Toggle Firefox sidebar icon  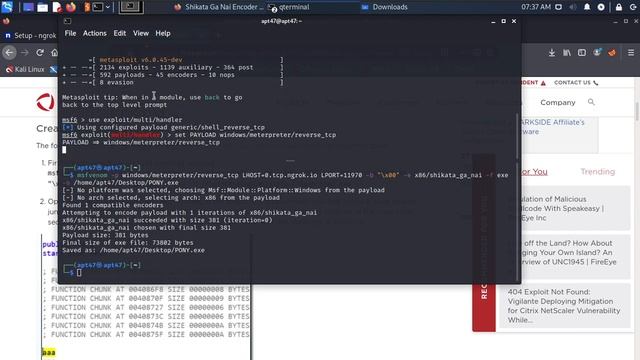click(x=582, y=53)
